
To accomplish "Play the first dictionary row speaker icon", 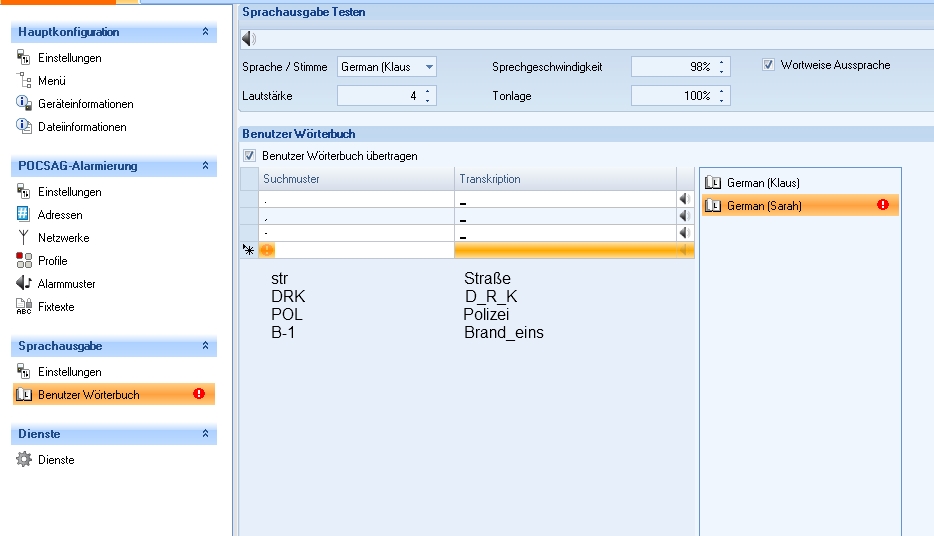I will [x=685, y=200].
